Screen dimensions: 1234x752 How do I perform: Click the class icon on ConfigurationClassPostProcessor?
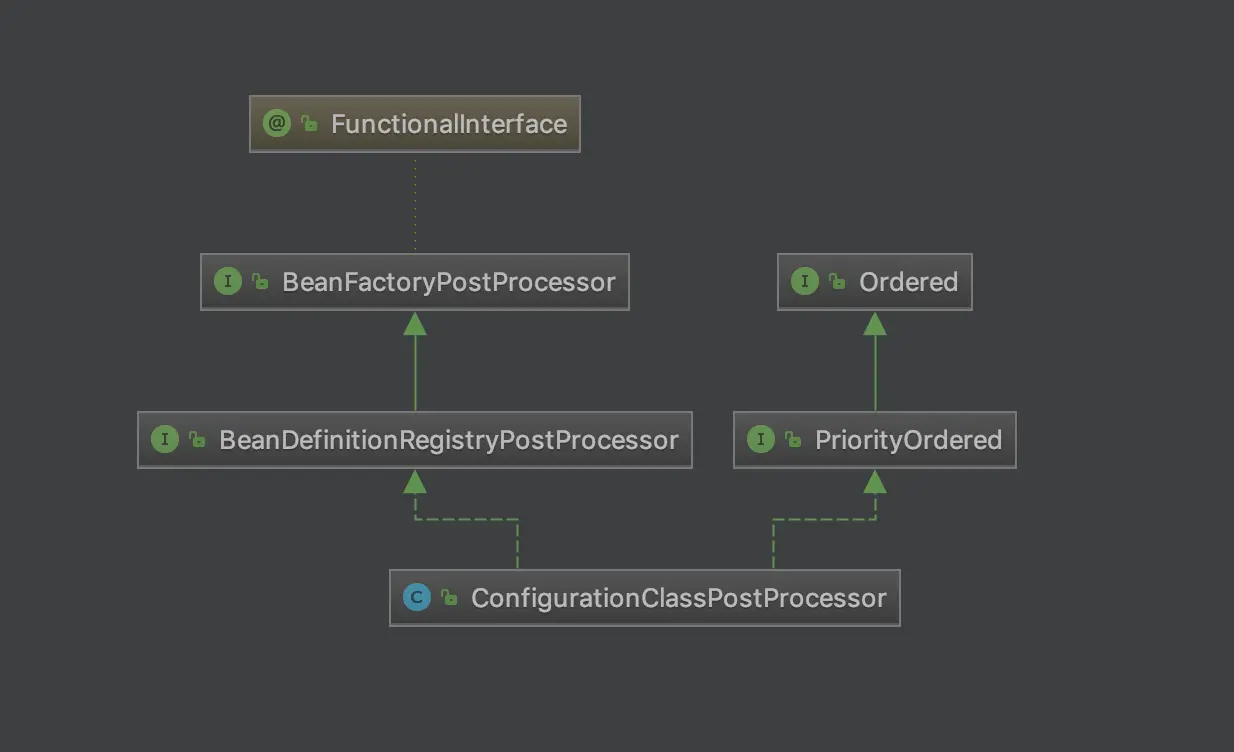417,597
